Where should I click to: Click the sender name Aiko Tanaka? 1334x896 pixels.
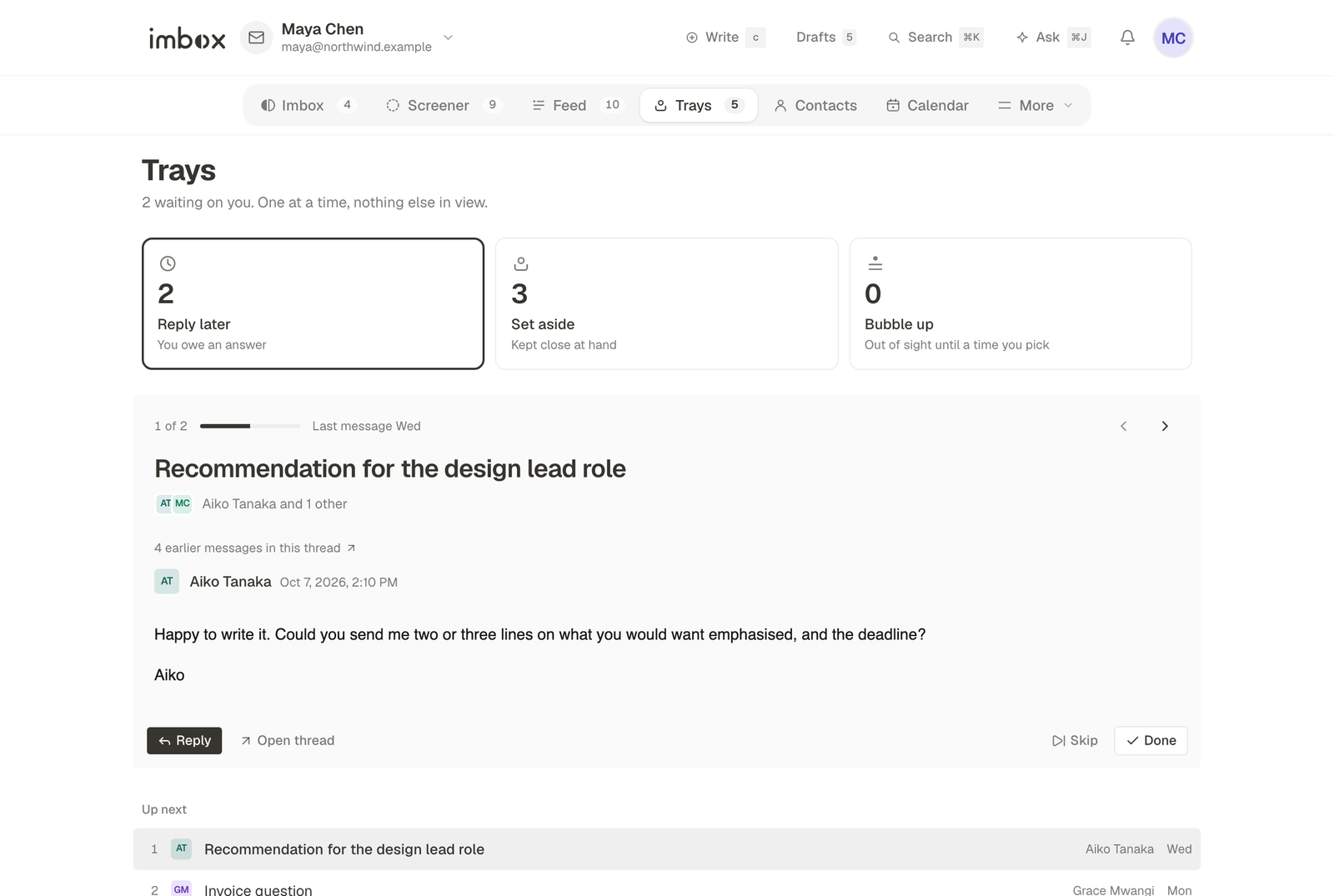click(x=230, y=582)
